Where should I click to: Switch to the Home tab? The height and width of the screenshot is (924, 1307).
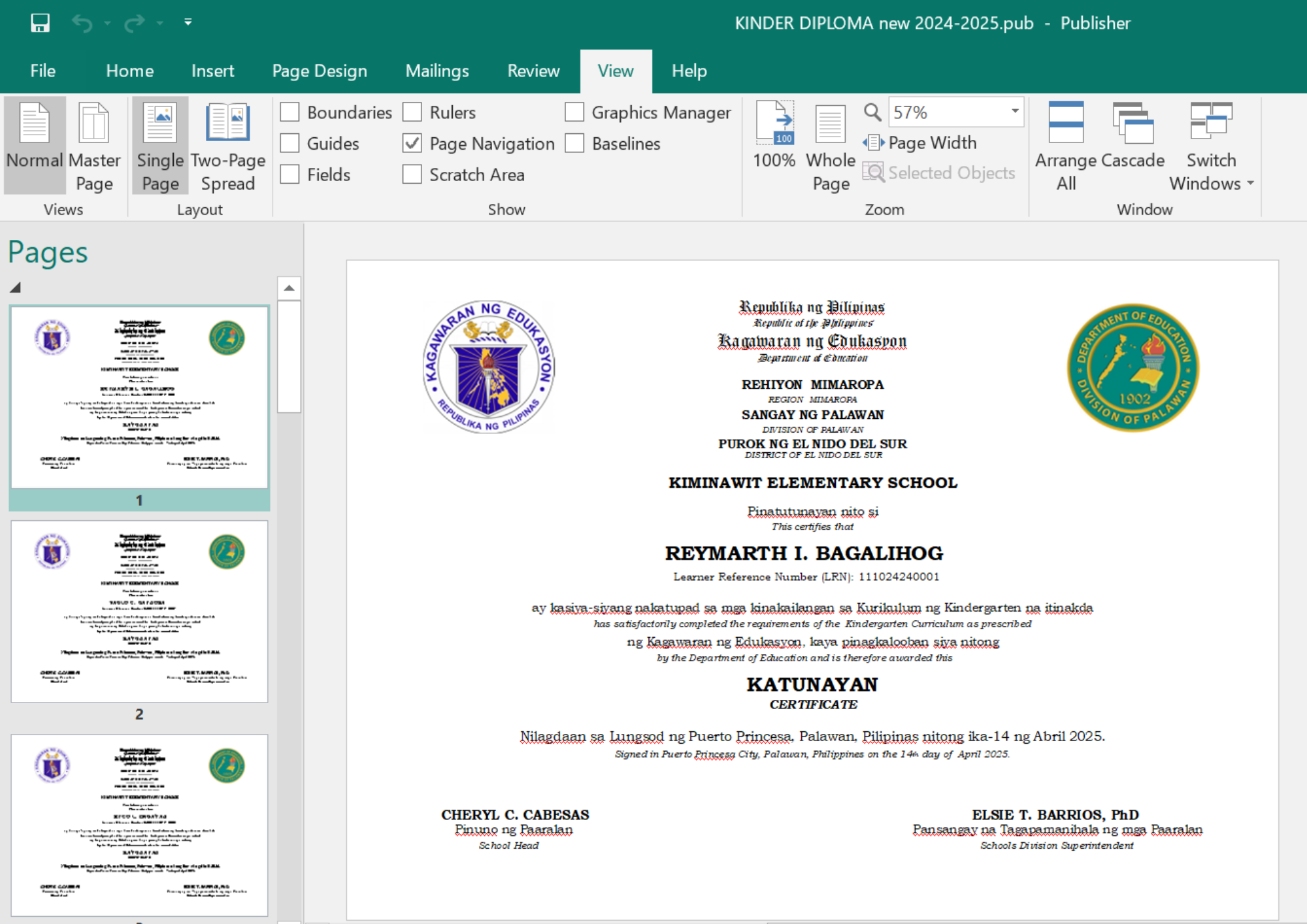click(129, 71)
